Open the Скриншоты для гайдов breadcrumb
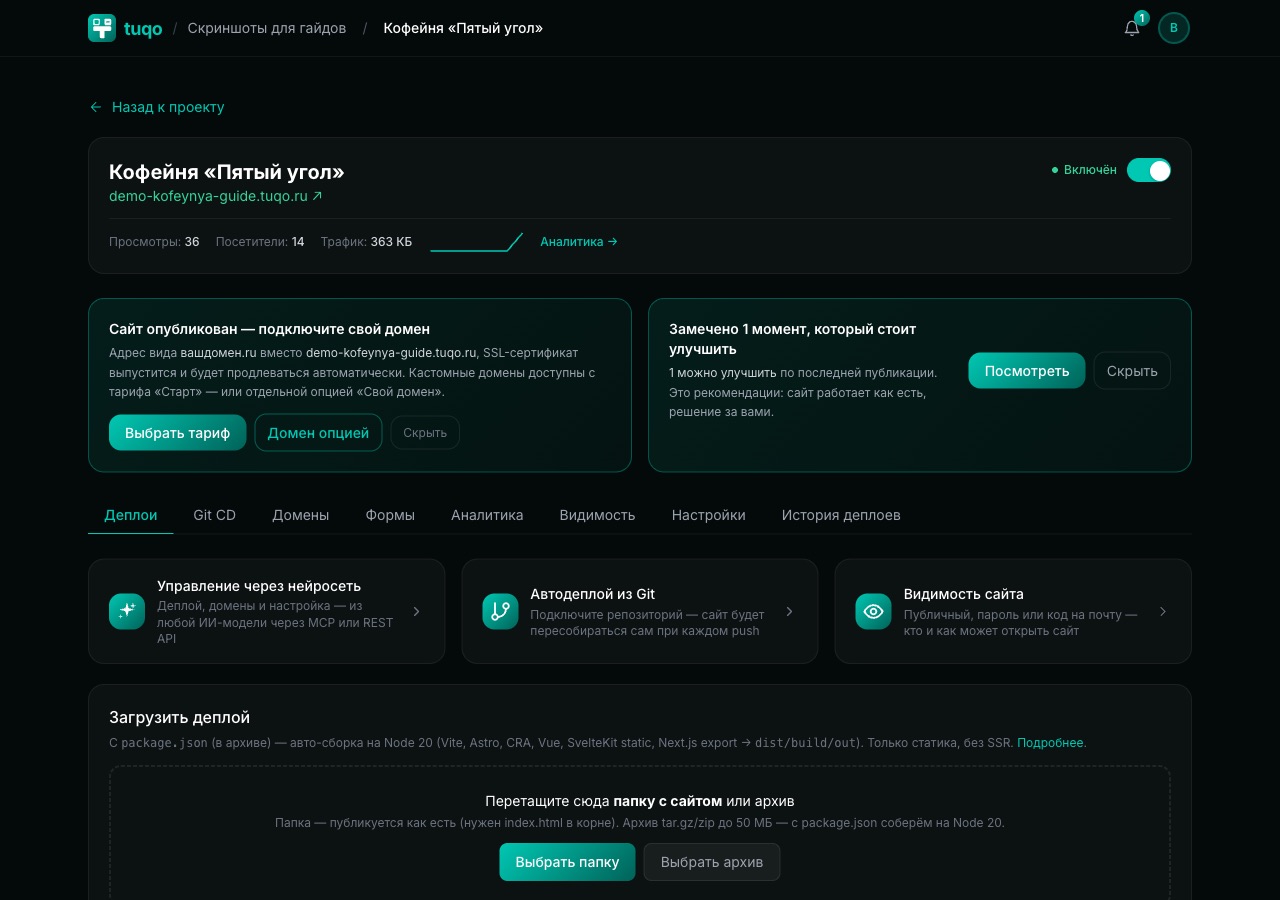Screen dimensions: 1280x900 [267, 28]
